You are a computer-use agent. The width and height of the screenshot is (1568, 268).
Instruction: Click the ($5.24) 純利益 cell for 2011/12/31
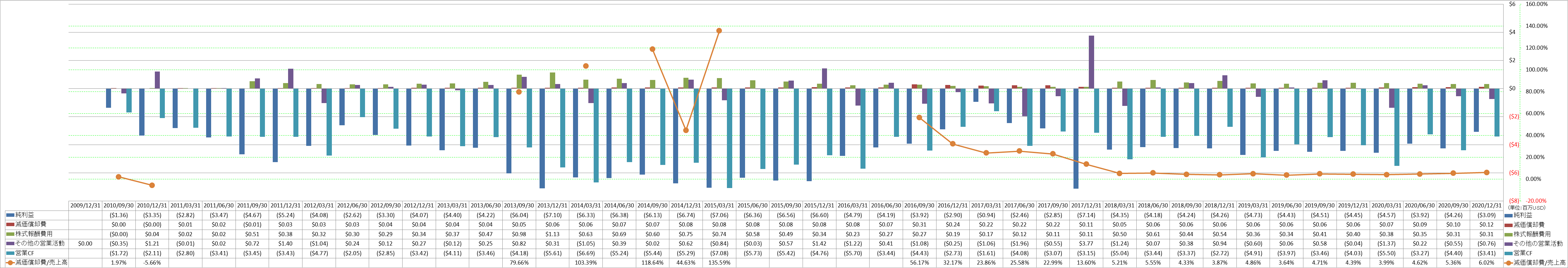pos(286,215)
